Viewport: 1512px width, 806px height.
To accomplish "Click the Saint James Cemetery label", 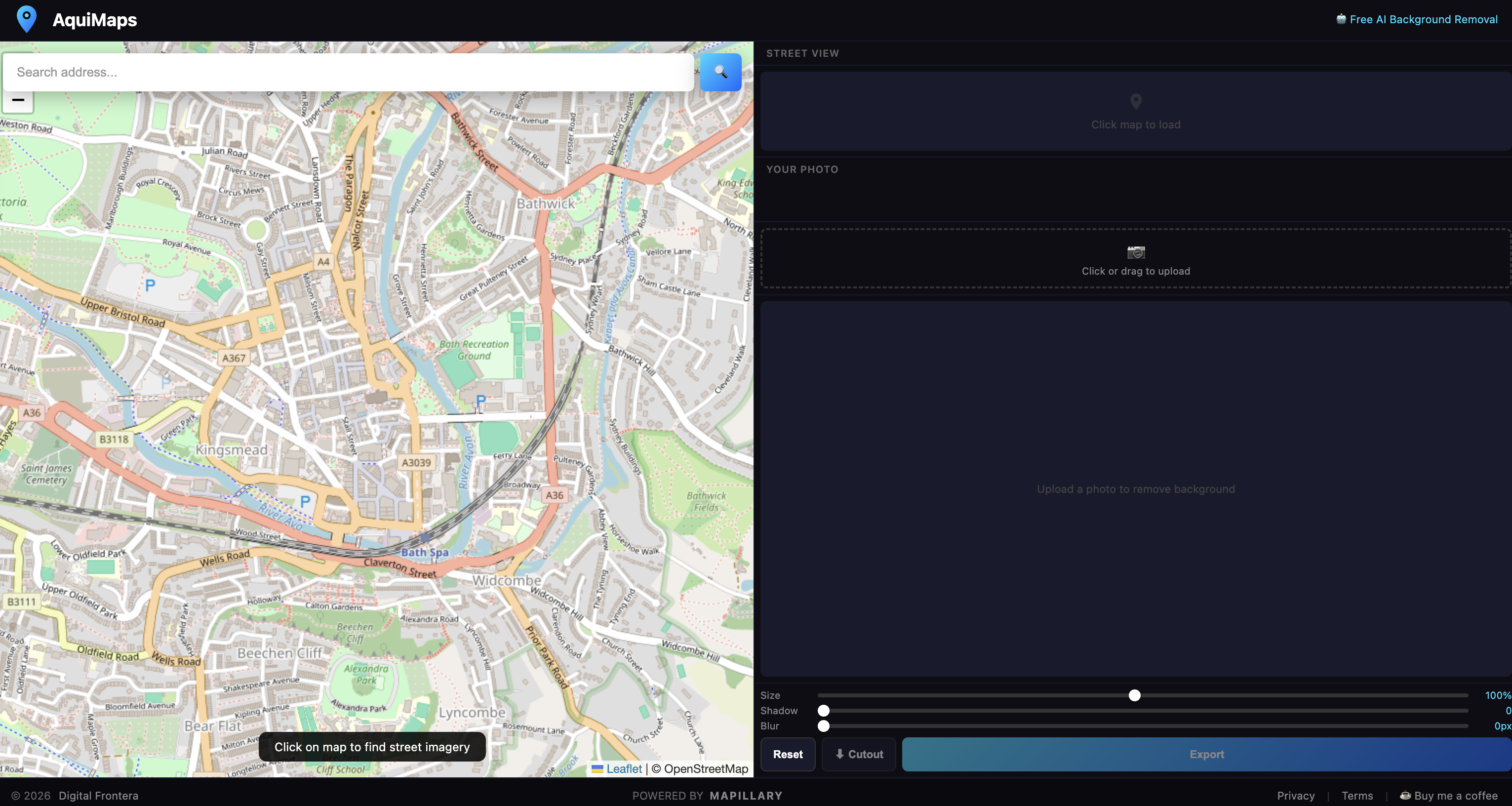I will pos(46,474).
